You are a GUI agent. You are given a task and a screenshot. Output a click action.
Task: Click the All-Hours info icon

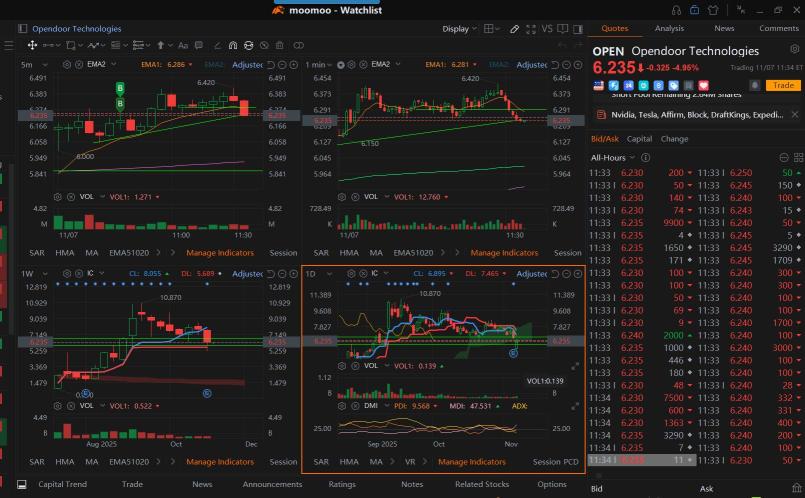pyautogui.click(x=645, y=158)
